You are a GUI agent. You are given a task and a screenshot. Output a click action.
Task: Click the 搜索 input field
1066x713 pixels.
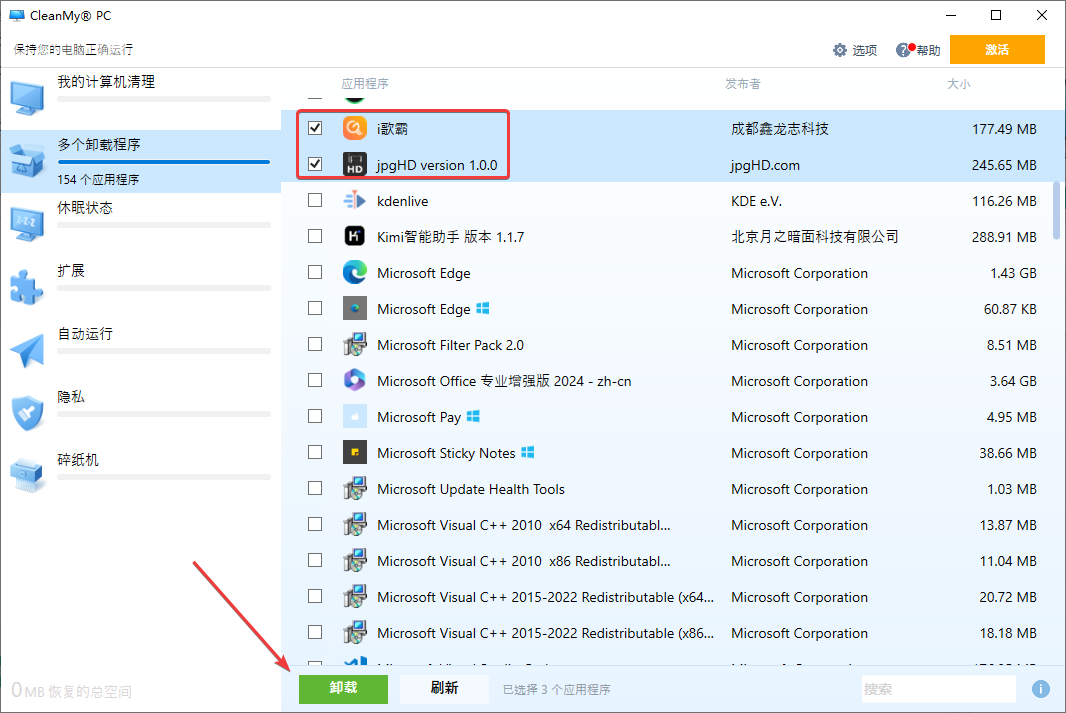938,689
